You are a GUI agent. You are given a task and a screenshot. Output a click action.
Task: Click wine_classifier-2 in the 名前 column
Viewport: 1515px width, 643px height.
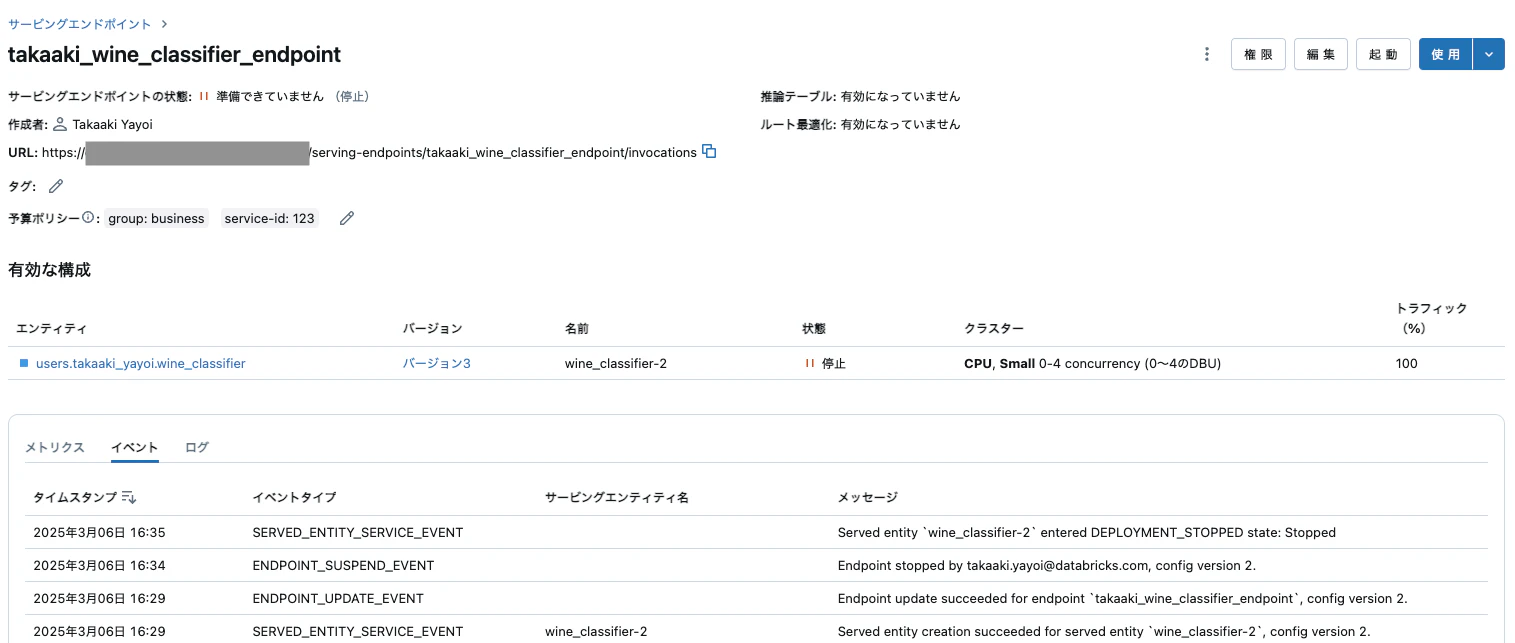[616, 363]
